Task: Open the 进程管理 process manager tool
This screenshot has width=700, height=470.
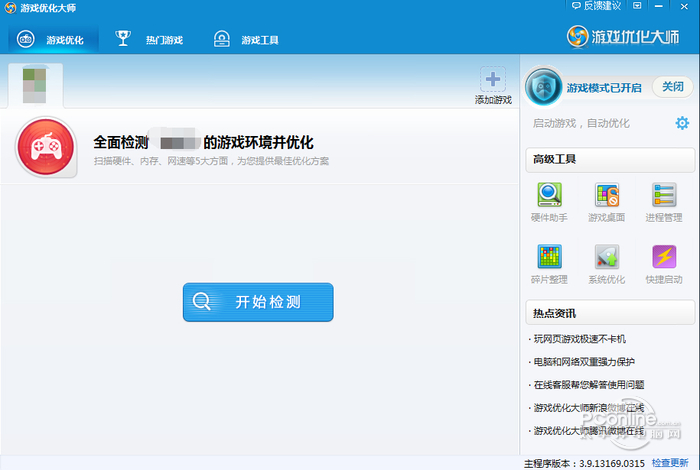Action: 664,202
